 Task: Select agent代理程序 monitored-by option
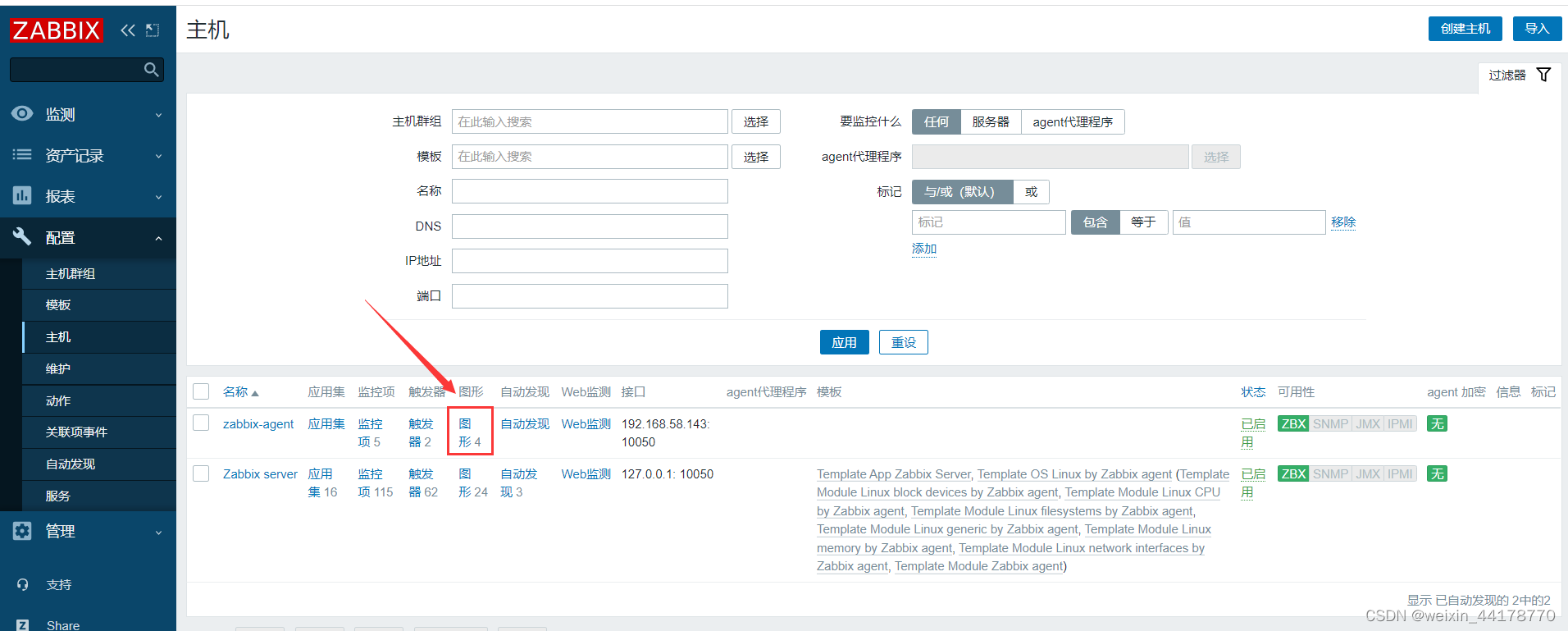tap(1073, 122)
